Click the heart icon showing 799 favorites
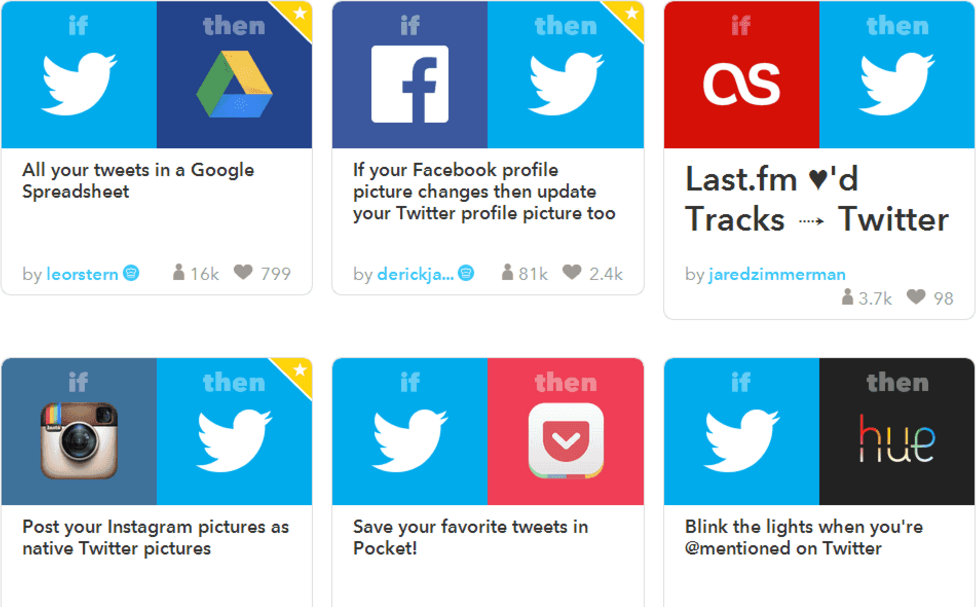The width and height of the screenshot is (976, 607). [x=243, y=272]
